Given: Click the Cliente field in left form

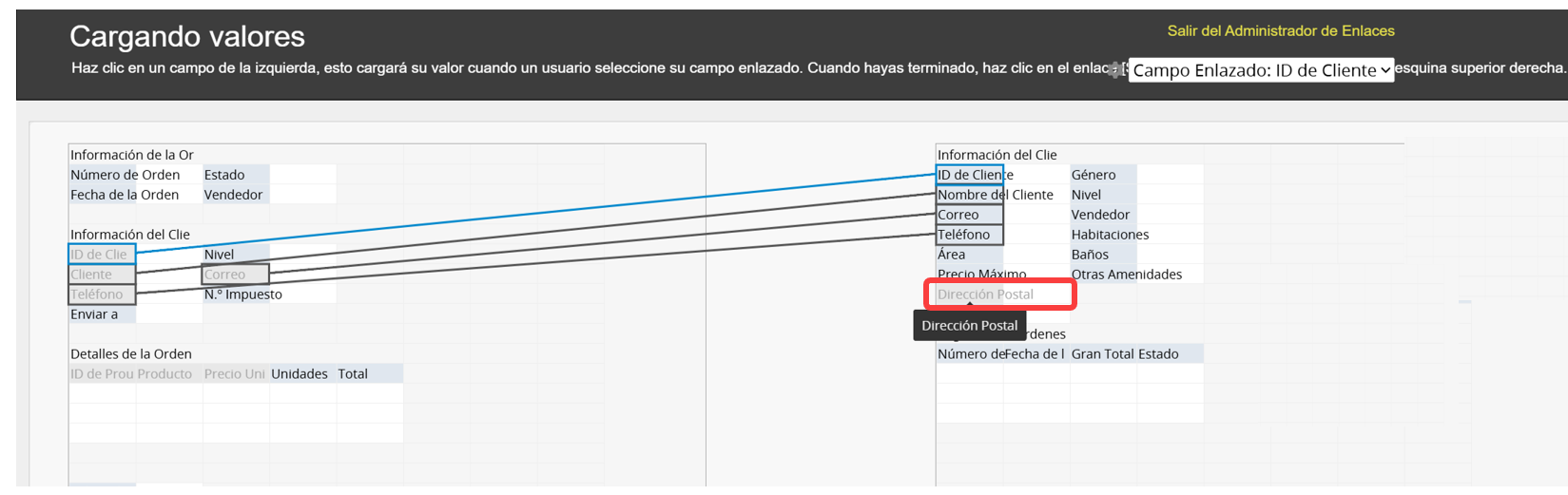Looking at the screenshot, I should (x=102, y=275).
